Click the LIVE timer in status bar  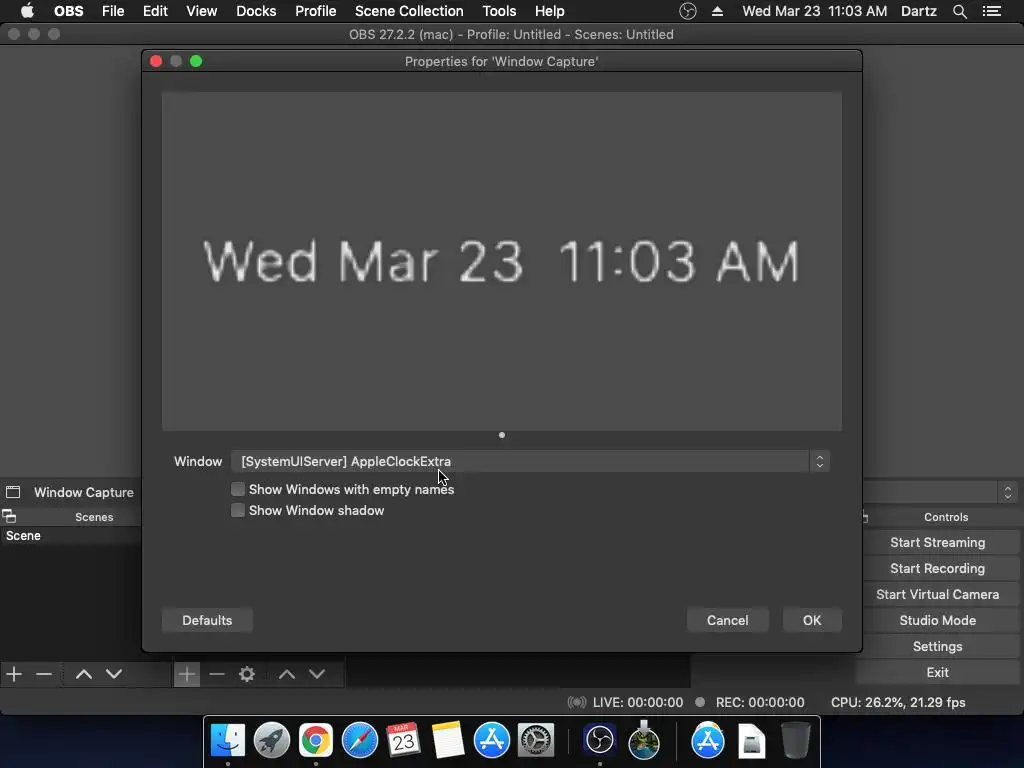coord(637,702)
